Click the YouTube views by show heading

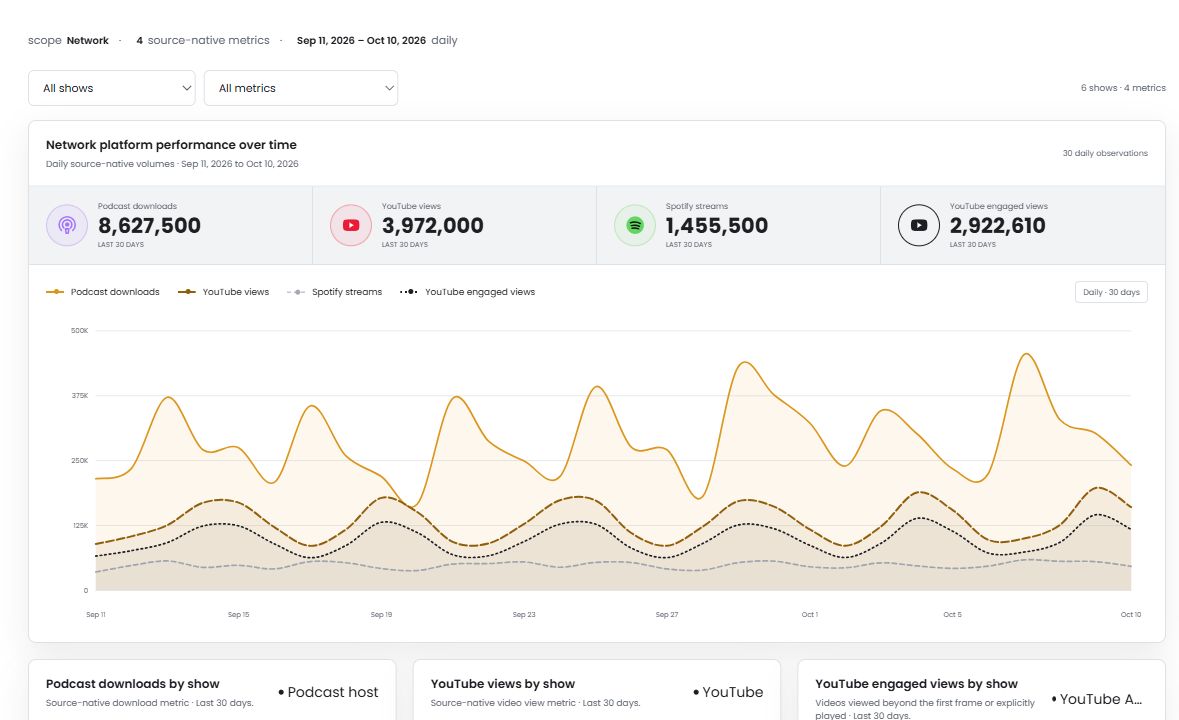click(x=503, y=684)
